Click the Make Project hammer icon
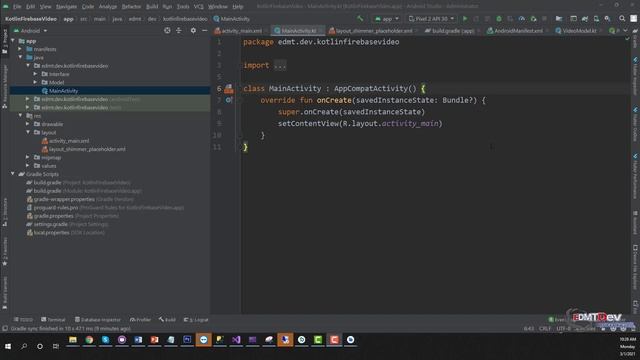Viewport: 640px width, 360px height. 360,19
